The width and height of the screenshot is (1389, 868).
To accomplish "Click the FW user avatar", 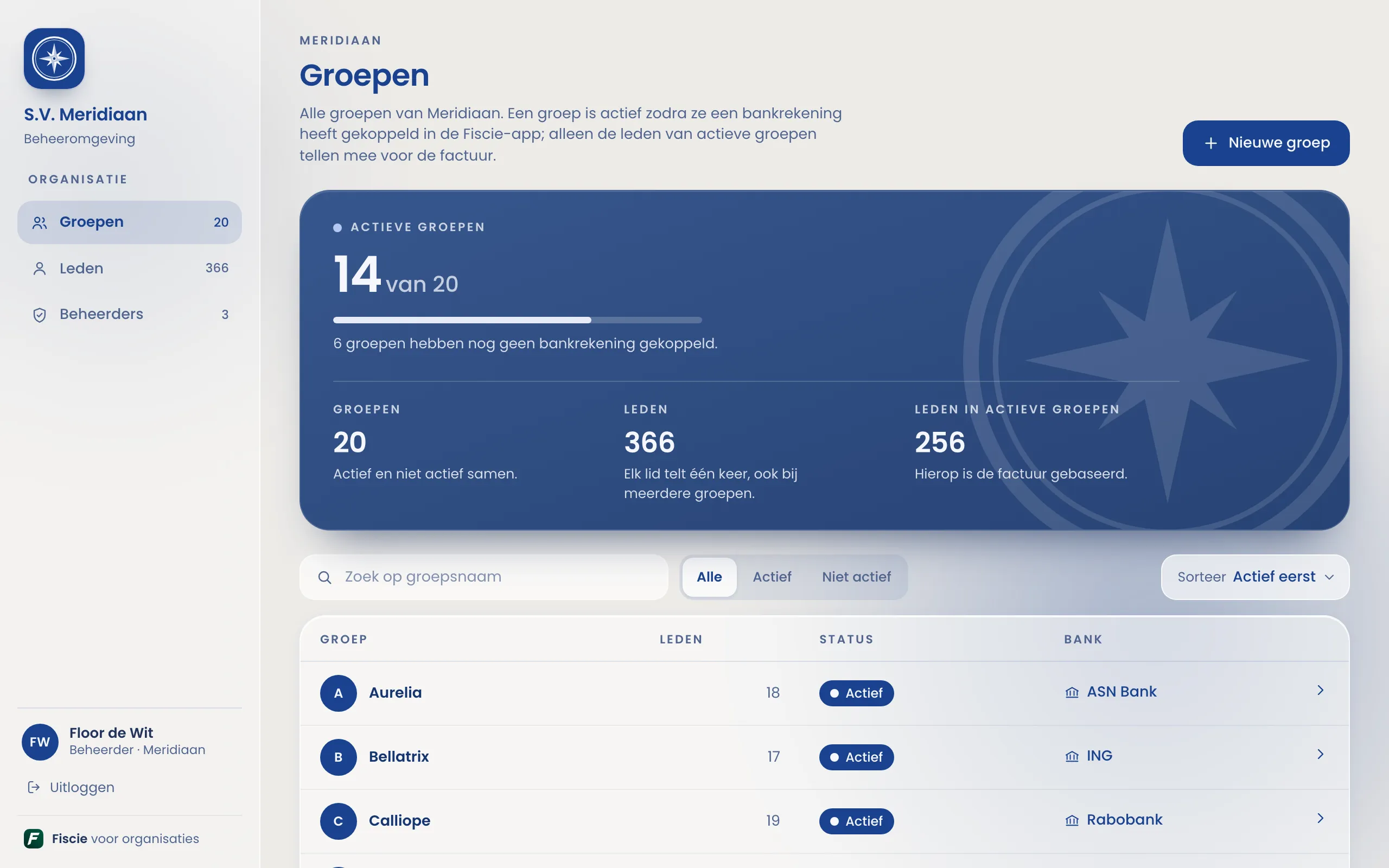I will pos(40,742).
